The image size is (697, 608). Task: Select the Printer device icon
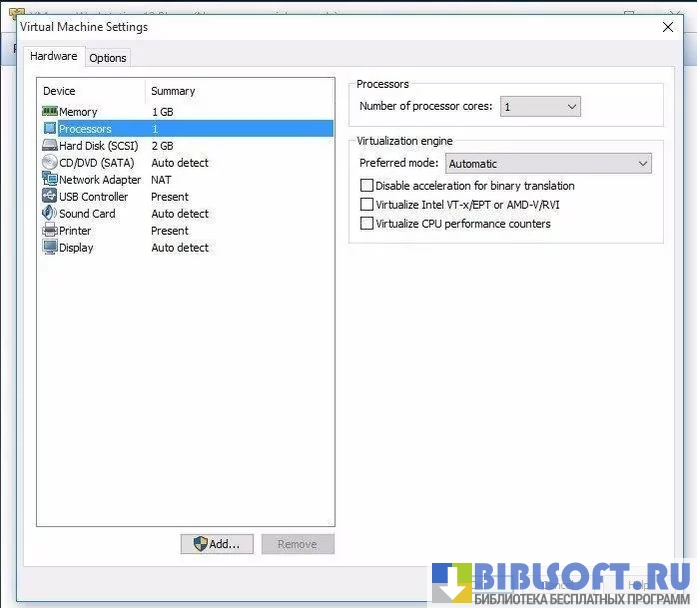click(x=50, y=231)
